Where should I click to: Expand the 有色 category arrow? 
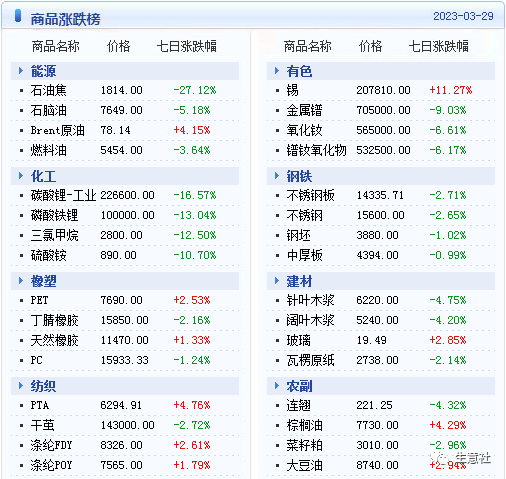pyautogui.click(x=277, y=71)
